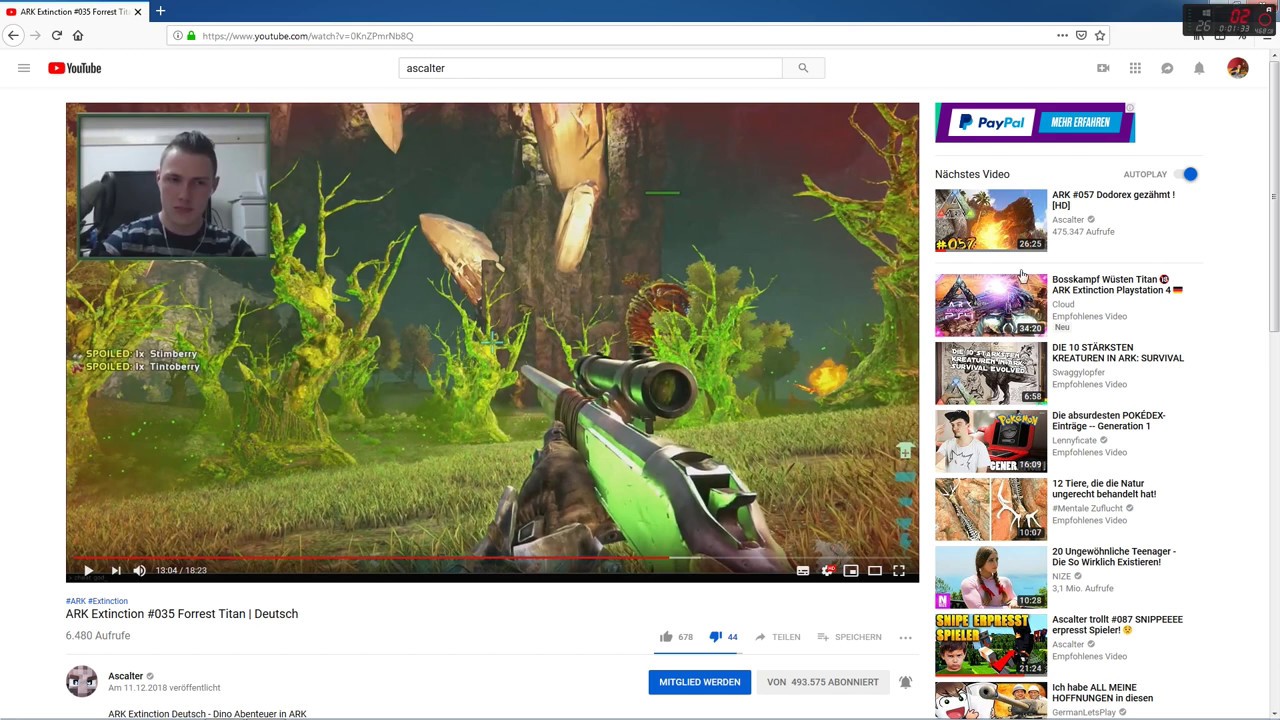
Task: Open the 10 stärksten Kreaturen video thumbnail
Action: (991, 373)
